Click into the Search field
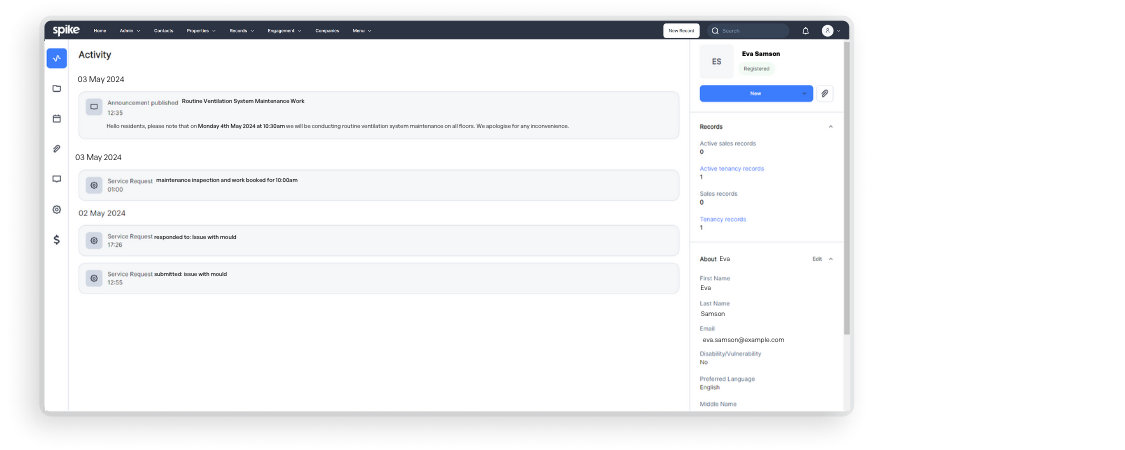The width and height of the screenshot is (1125, 450). 748,31
